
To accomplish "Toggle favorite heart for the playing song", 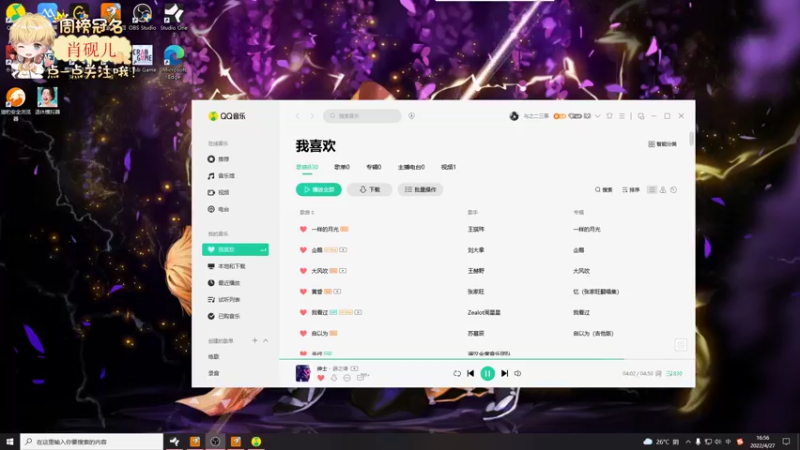I will (320, 378).
